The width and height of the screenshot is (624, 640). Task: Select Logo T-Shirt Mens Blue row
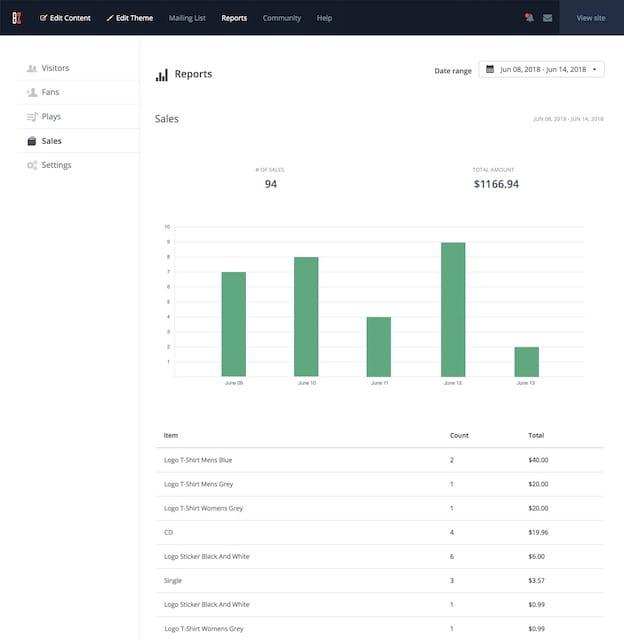(380, 460)
